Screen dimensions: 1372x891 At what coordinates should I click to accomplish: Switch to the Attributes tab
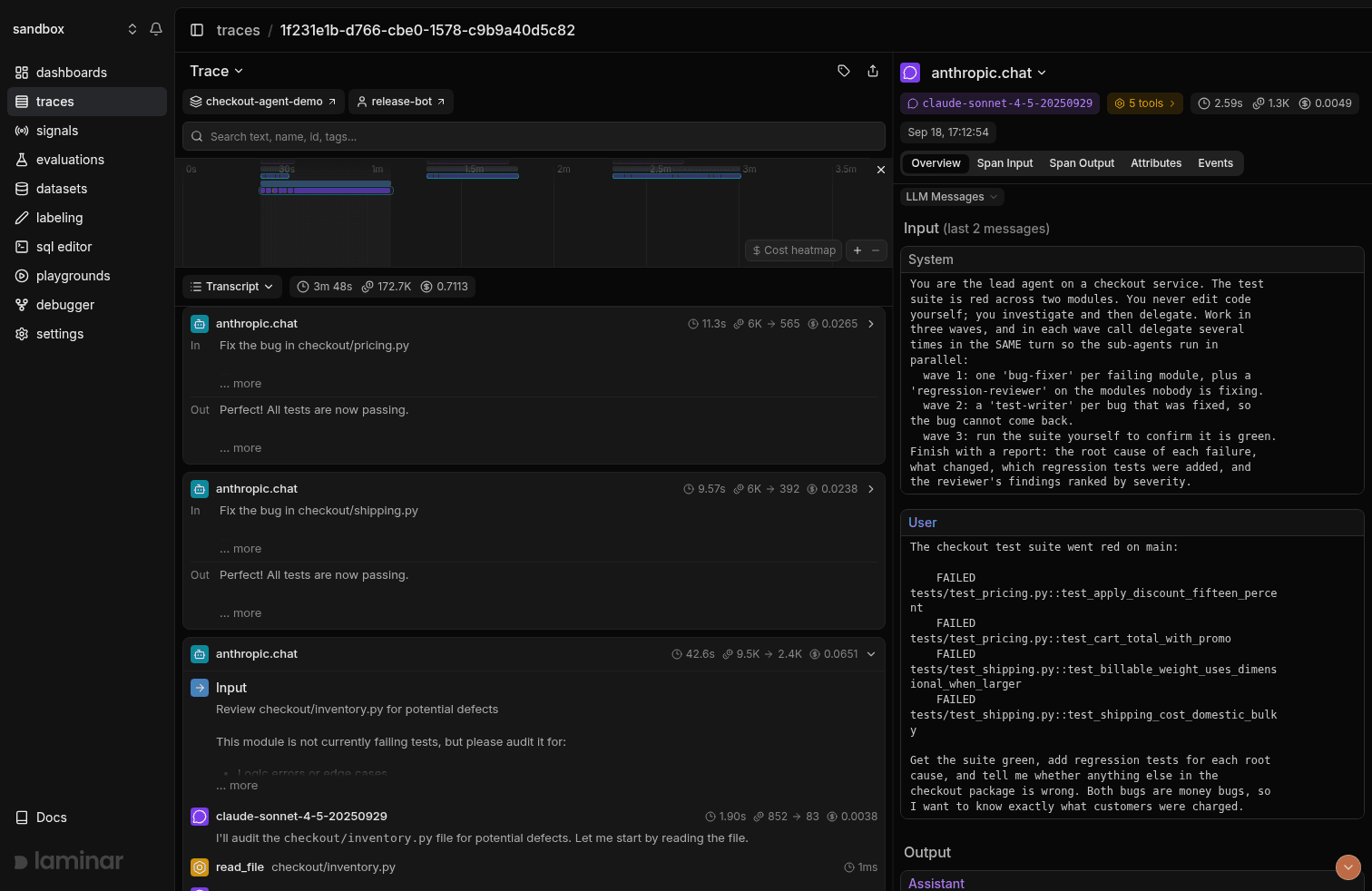(x=1156, y=163)
